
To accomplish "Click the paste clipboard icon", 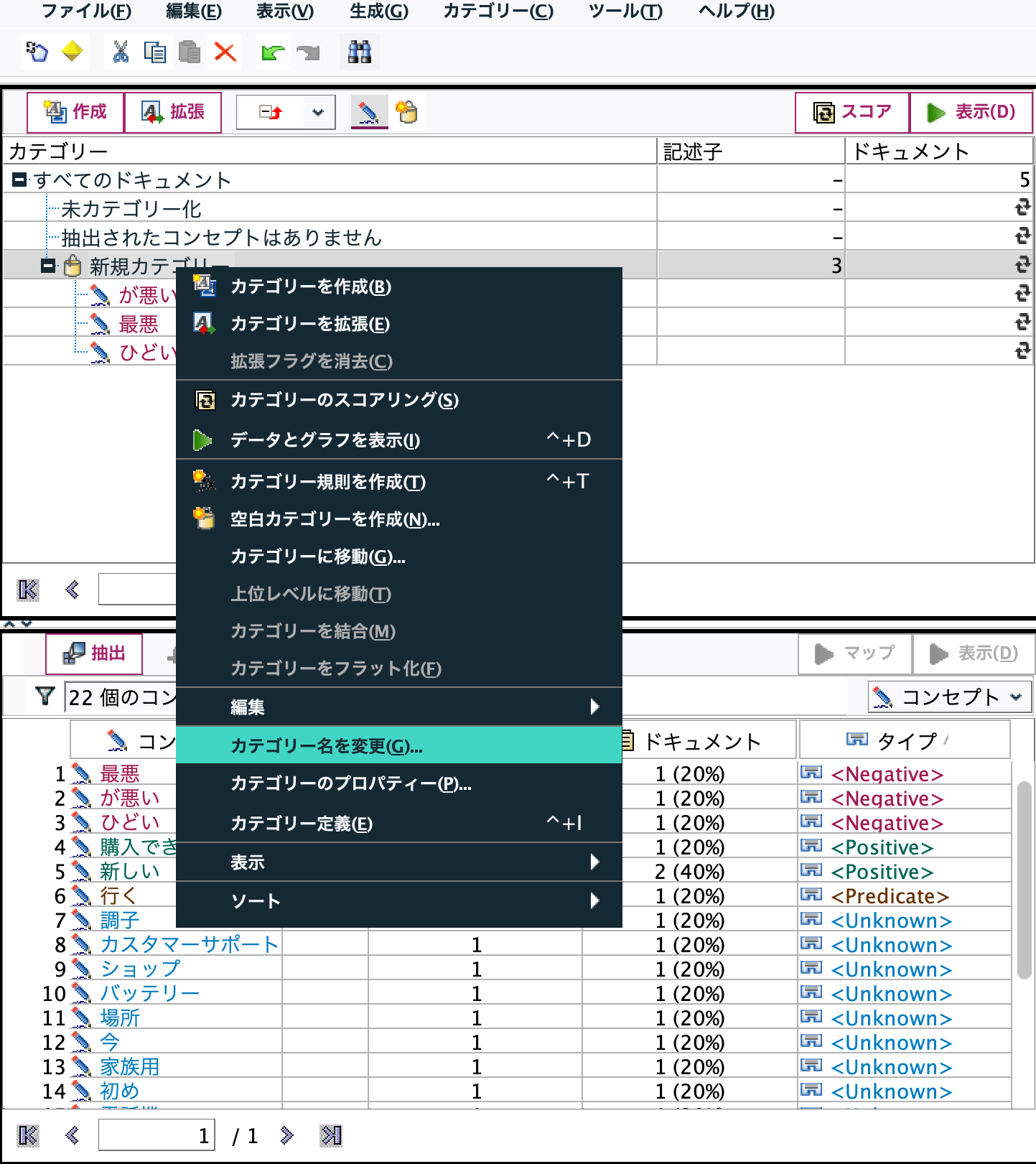I will point(190,52).
